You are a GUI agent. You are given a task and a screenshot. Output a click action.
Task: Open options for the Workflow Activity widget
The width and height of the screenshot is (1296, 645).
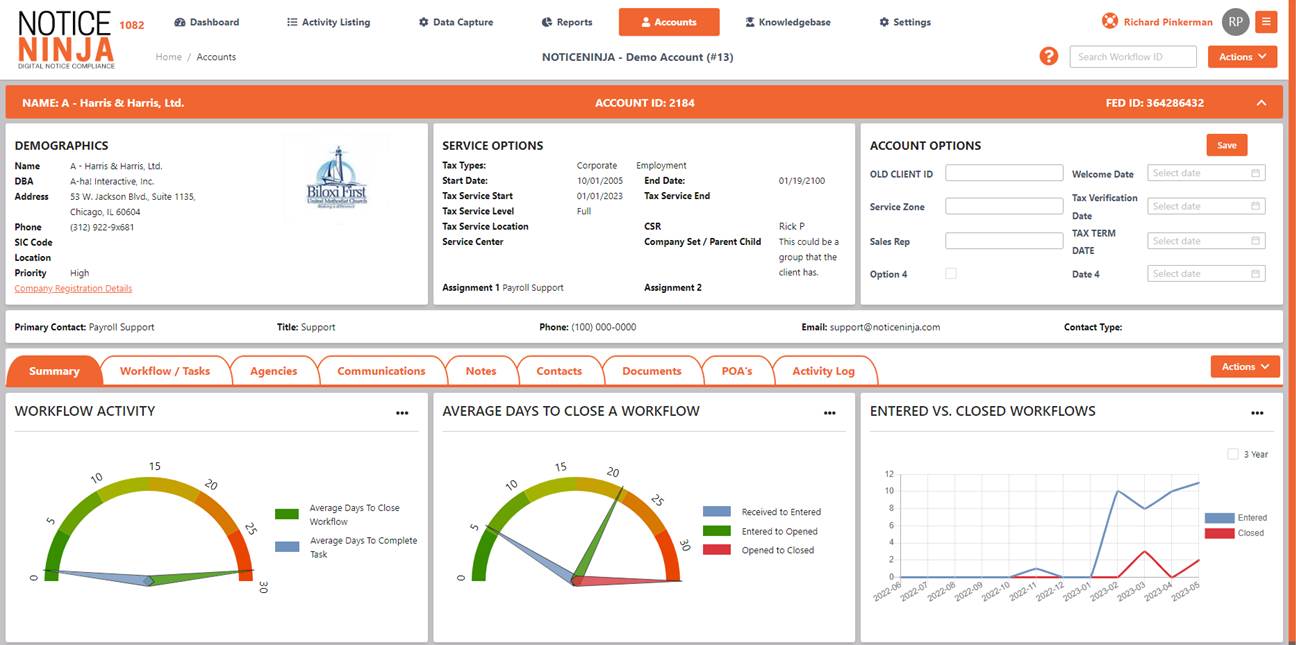tap(402, 412)
